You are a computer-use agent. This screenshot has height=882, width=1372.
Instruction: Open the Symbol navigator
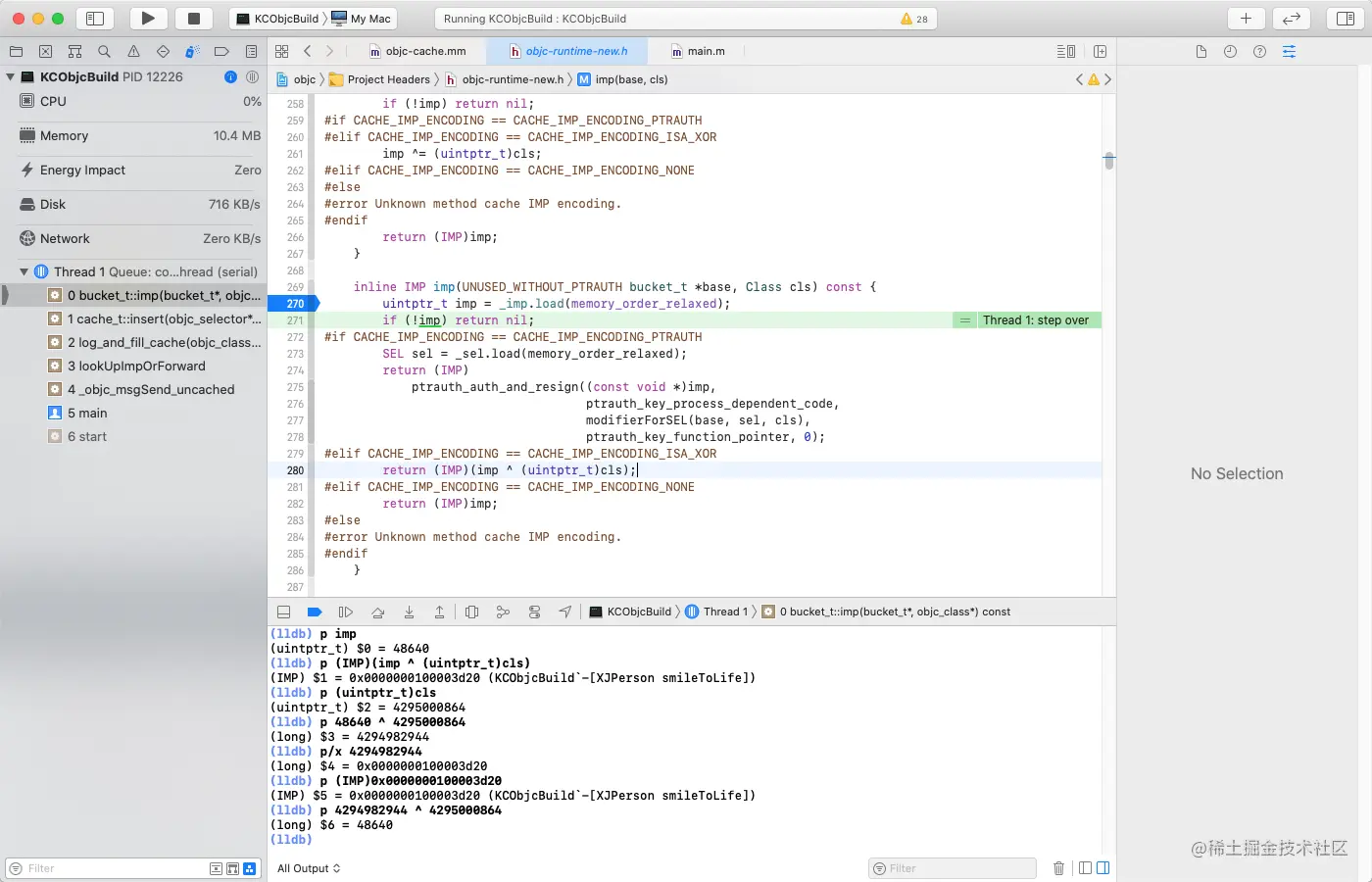pos(74,51)
